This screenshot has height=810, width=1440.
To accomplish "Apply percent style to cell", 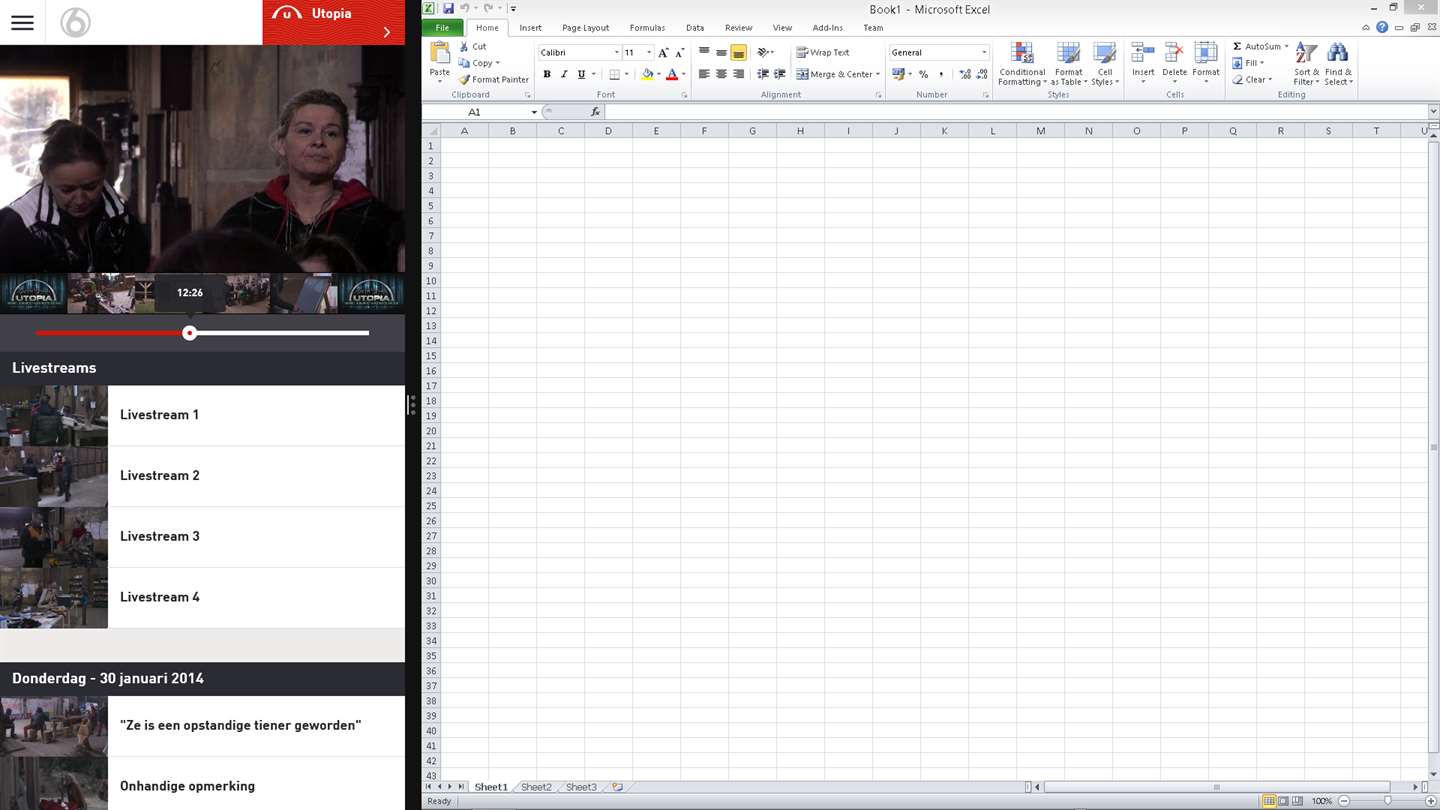I will [x=923, y=74].
